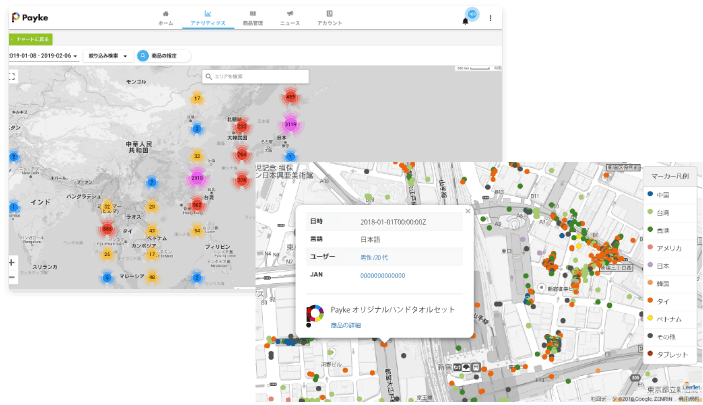703x405 pixels.
Task: Click the notification bell icon
Action: [464, 21]
